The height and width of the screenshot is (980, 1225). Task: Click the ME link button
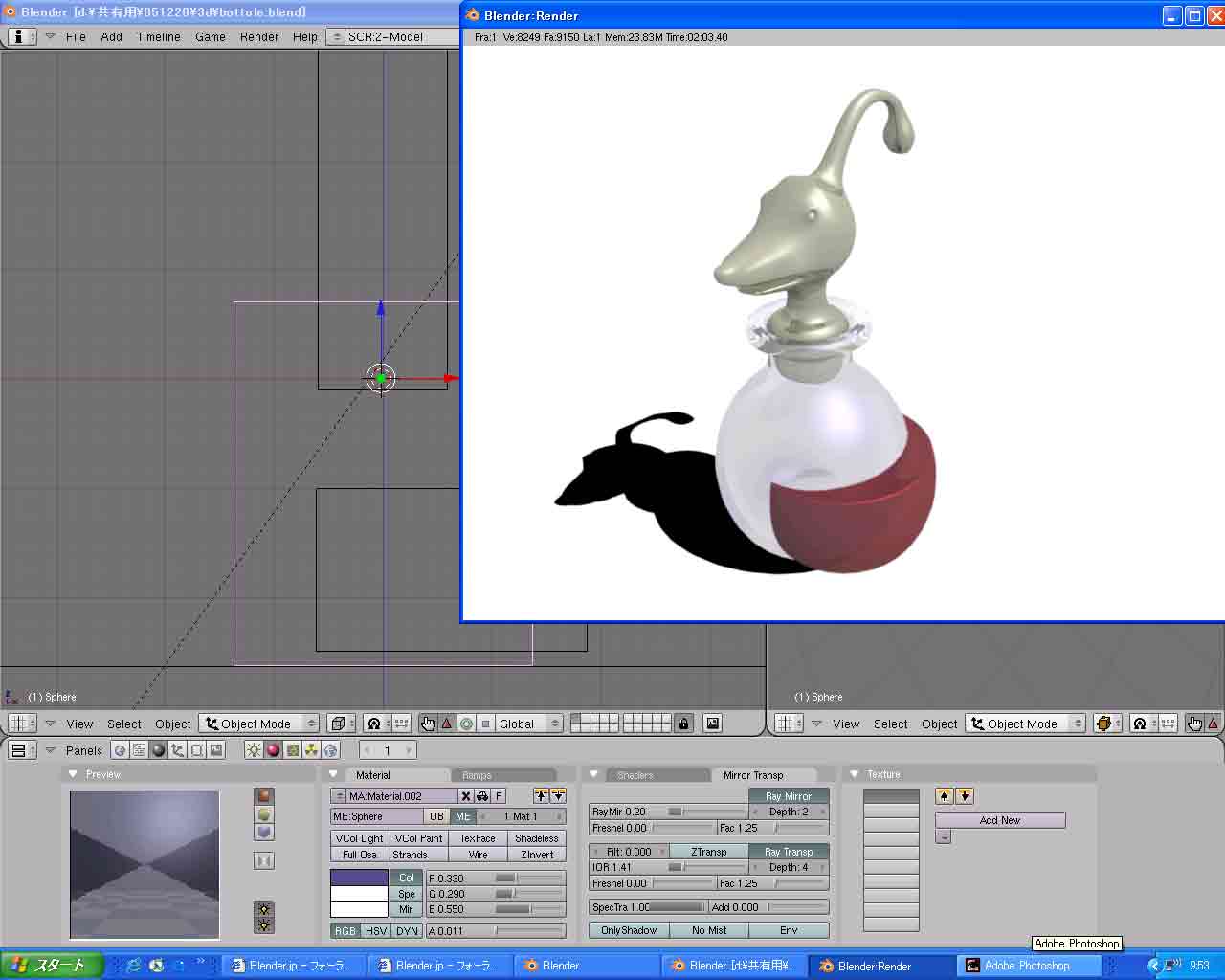tap(463, 816)
